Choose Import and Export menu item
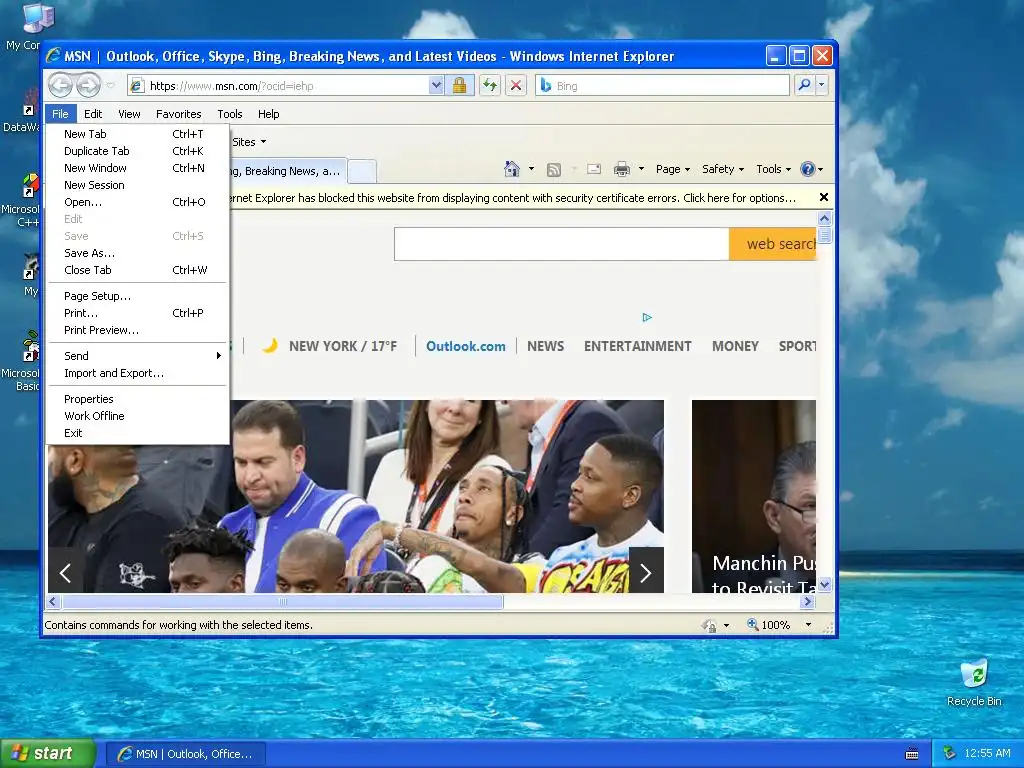This screenshot has height=768, width=1024. (137, 373)
